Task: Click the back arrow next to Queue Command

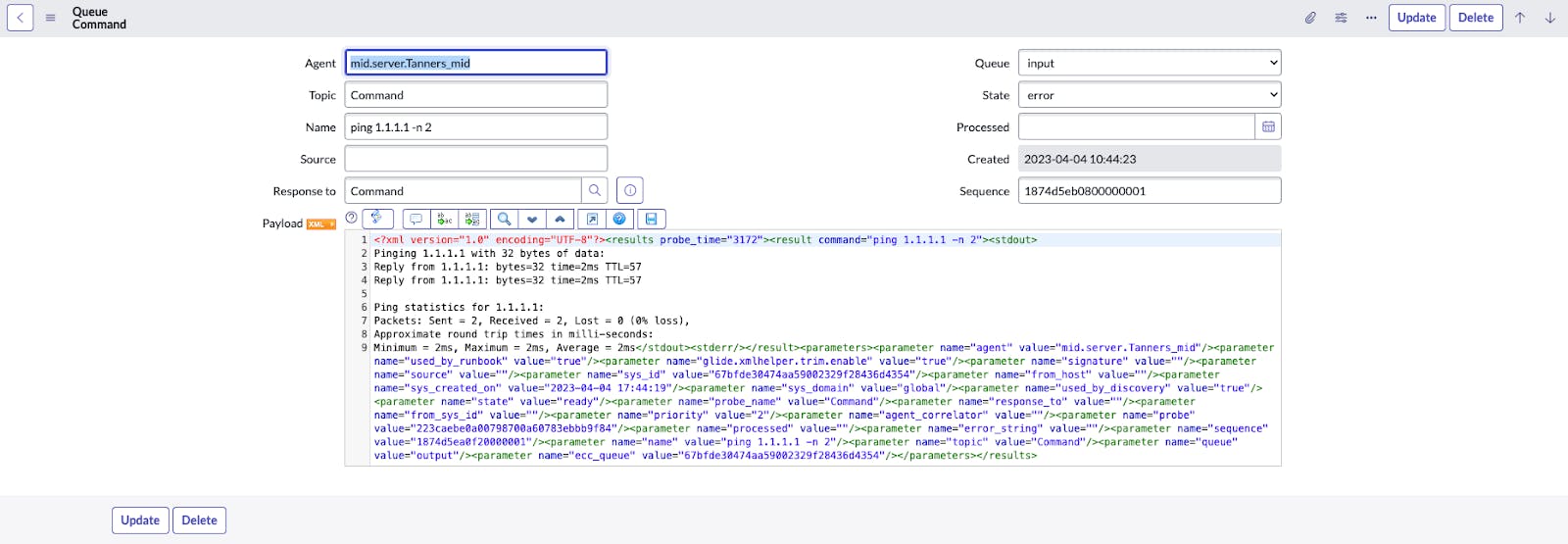Action: (21, 18)
